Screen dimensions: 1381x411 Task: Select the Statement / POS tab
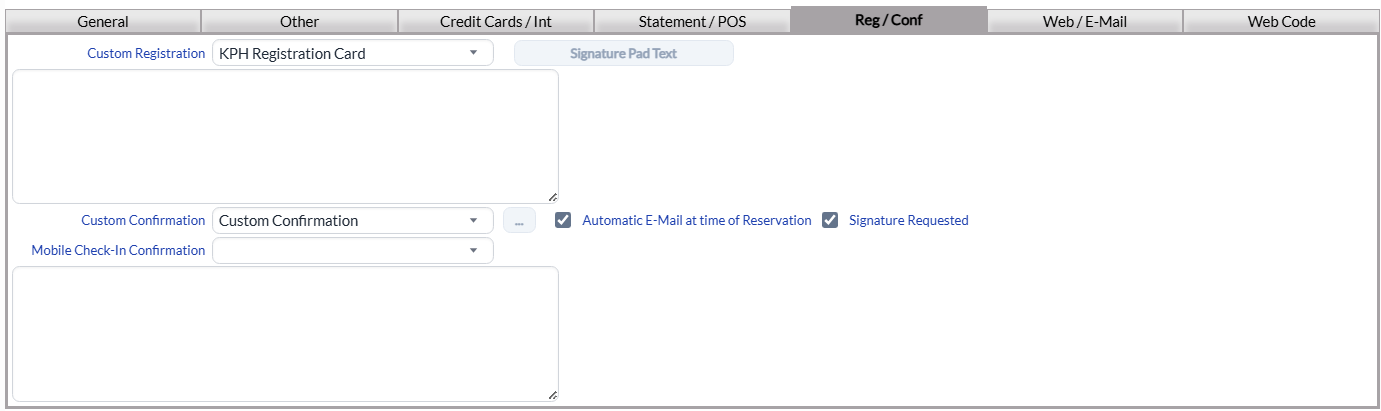point(692,21)
